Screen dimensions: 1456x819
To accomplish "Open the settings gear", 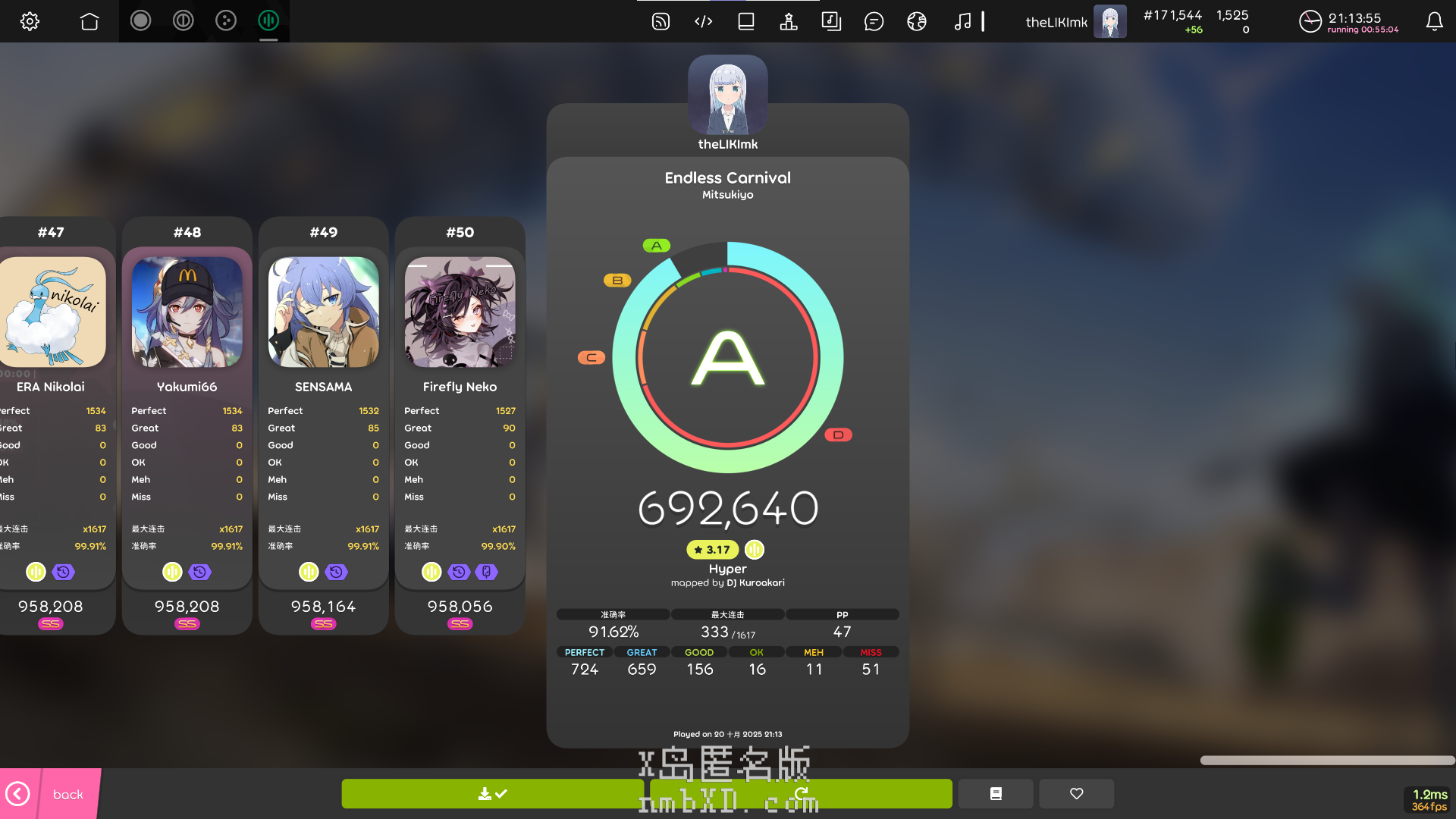I will (x=30, y=21).
